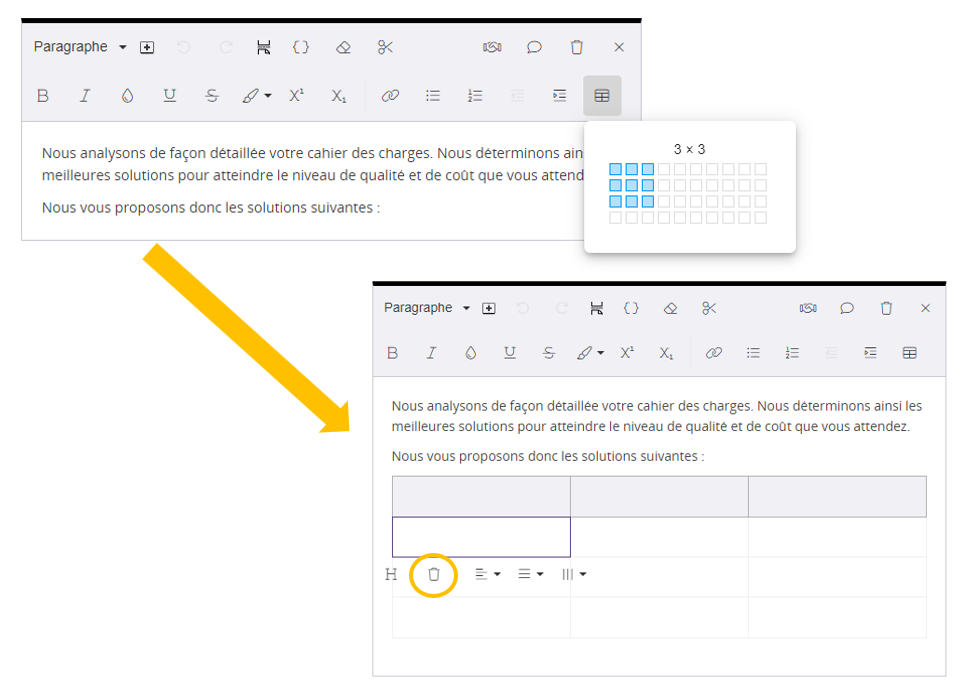Click the curly braces icon in upper editor

301,47
